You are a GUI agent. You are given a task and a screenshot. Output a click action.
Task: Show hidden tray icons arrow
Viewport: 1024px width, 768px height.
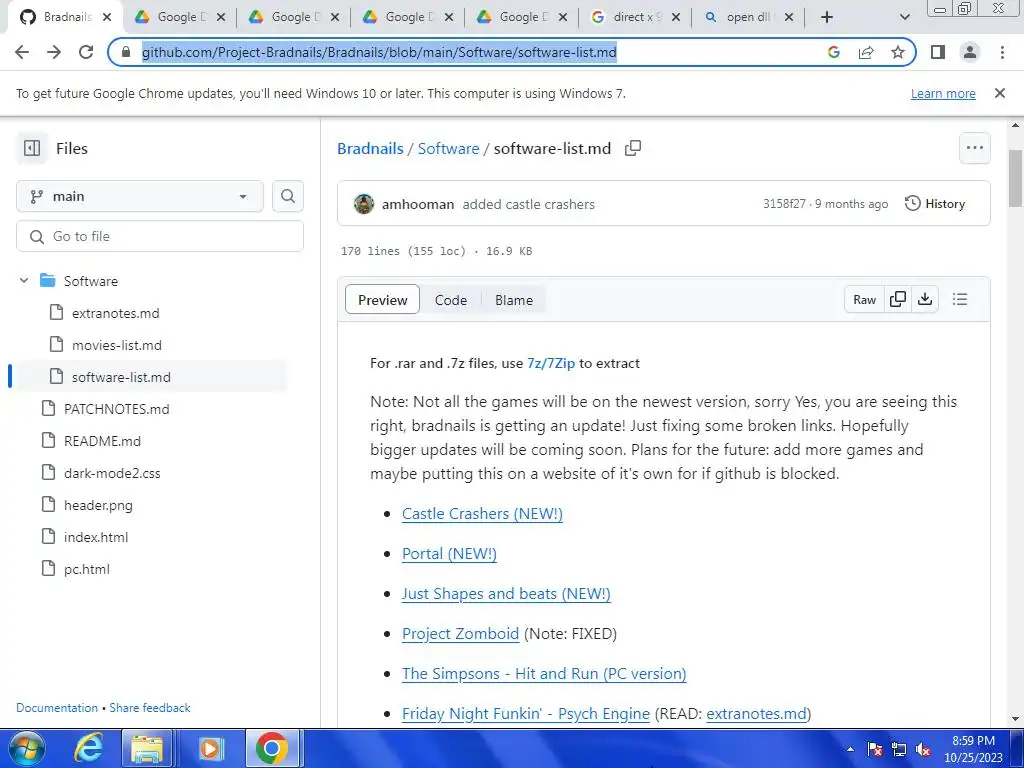pos(850,749)
